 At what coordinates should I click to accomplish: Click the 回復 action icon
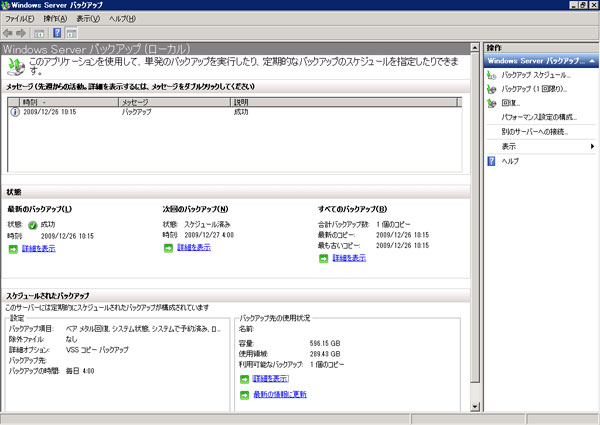[x=492, y=103]
